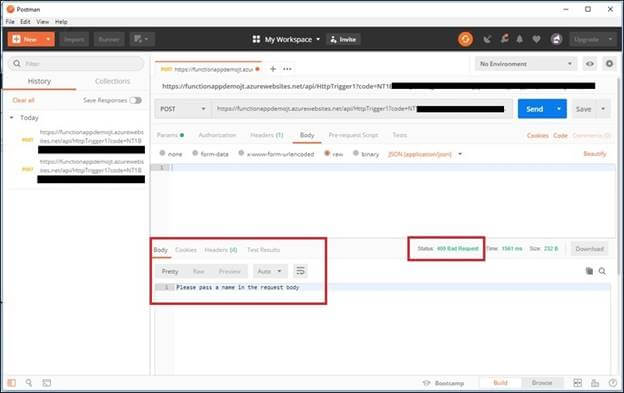Open the My Workspace switcher

tap(286, 39)
